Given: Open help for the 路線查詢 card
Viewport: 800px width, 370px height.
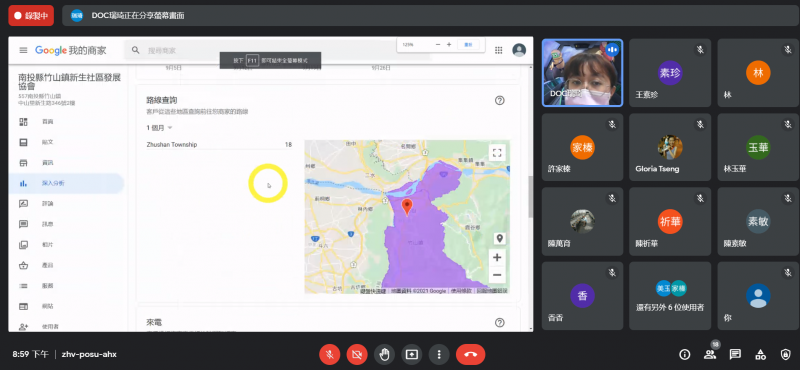Looking at the screenshot, I should (x=499, y=101).
